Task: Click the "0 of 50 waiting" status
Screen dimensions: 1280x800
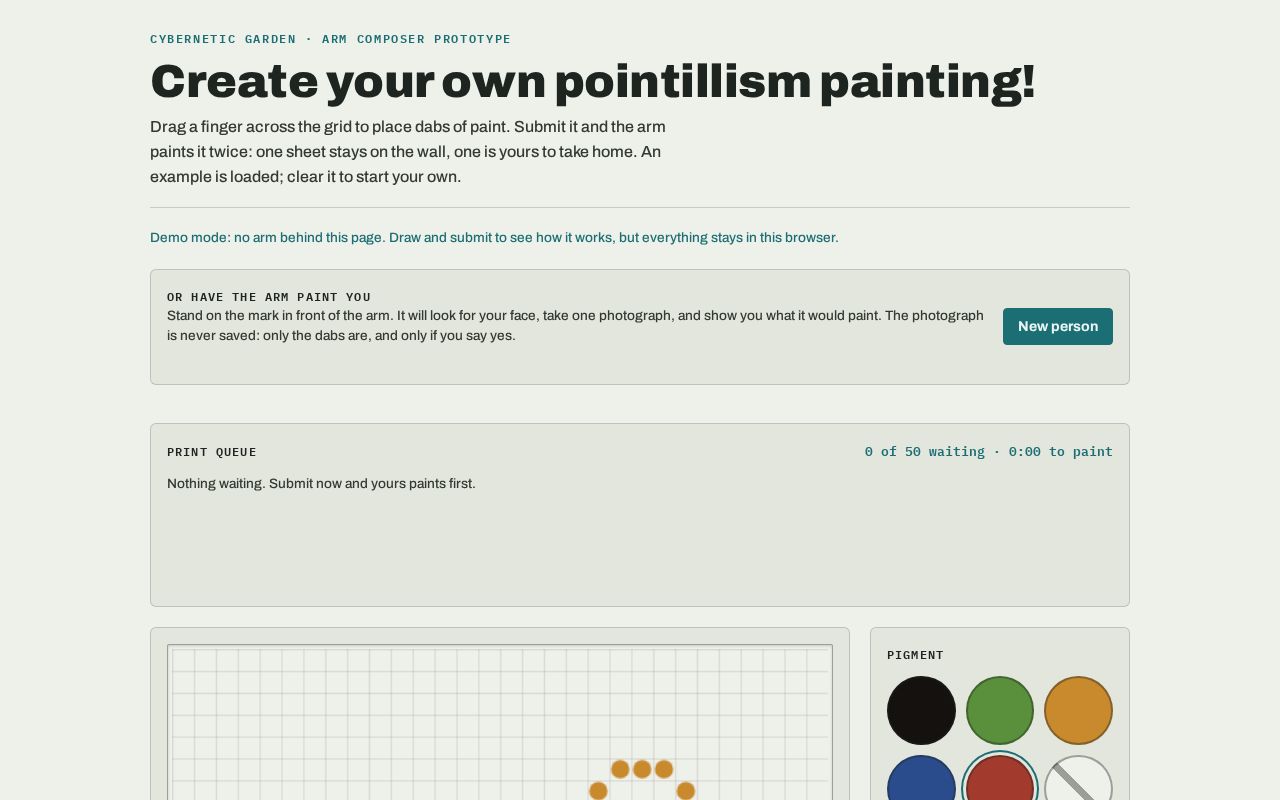Action: point(989,452)
